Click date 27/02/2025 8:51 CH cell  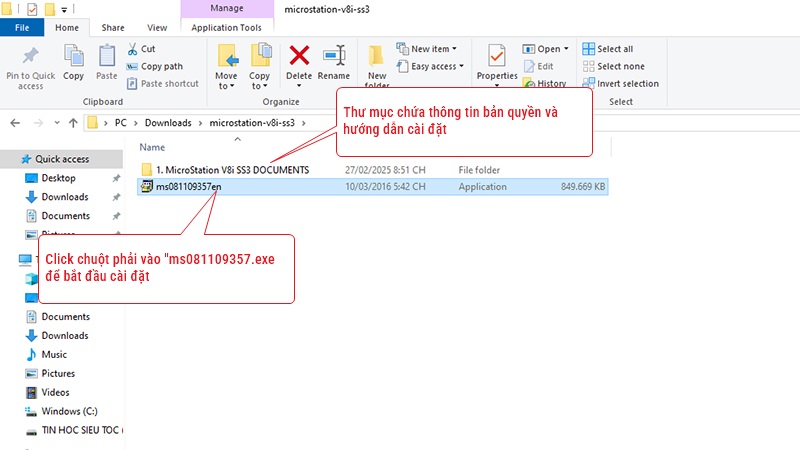click(385, 170)
